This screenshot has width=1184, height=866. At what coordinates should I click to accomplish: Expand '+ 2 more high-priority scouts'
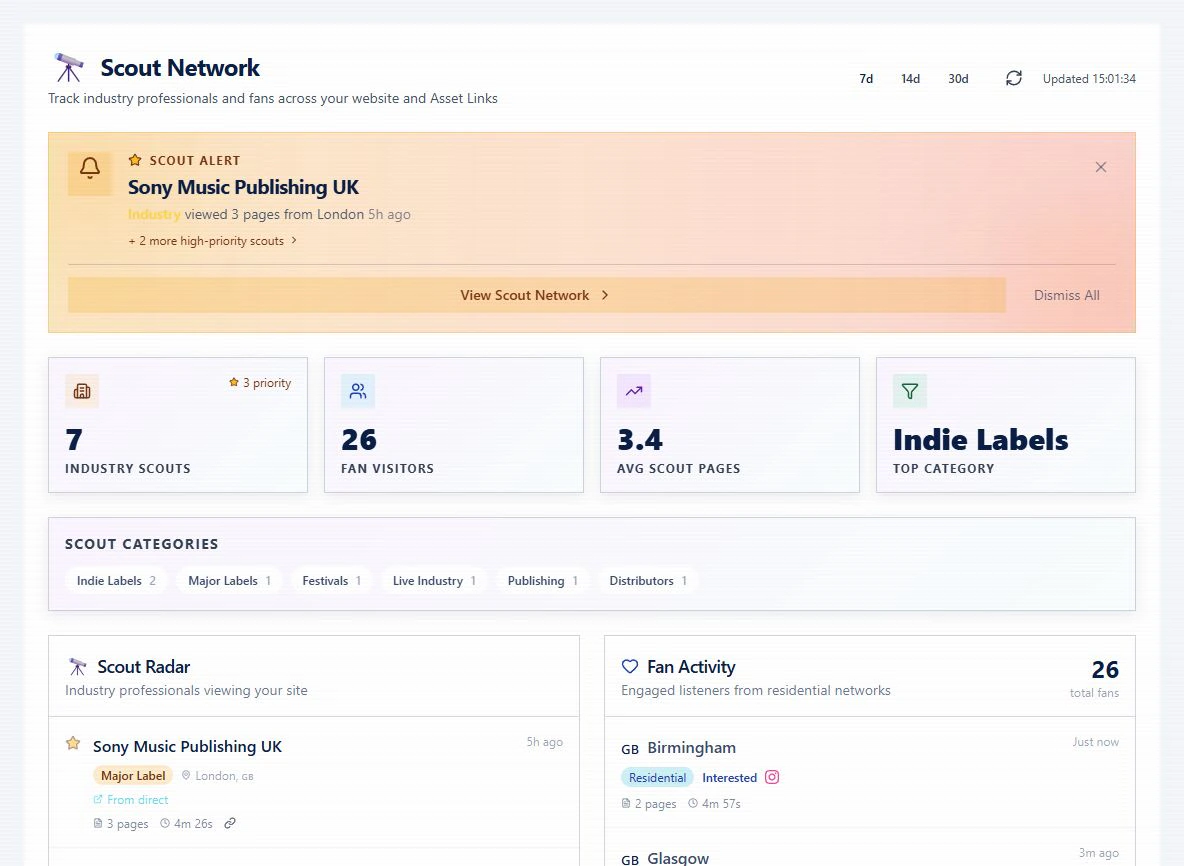[x=212, y=241]
